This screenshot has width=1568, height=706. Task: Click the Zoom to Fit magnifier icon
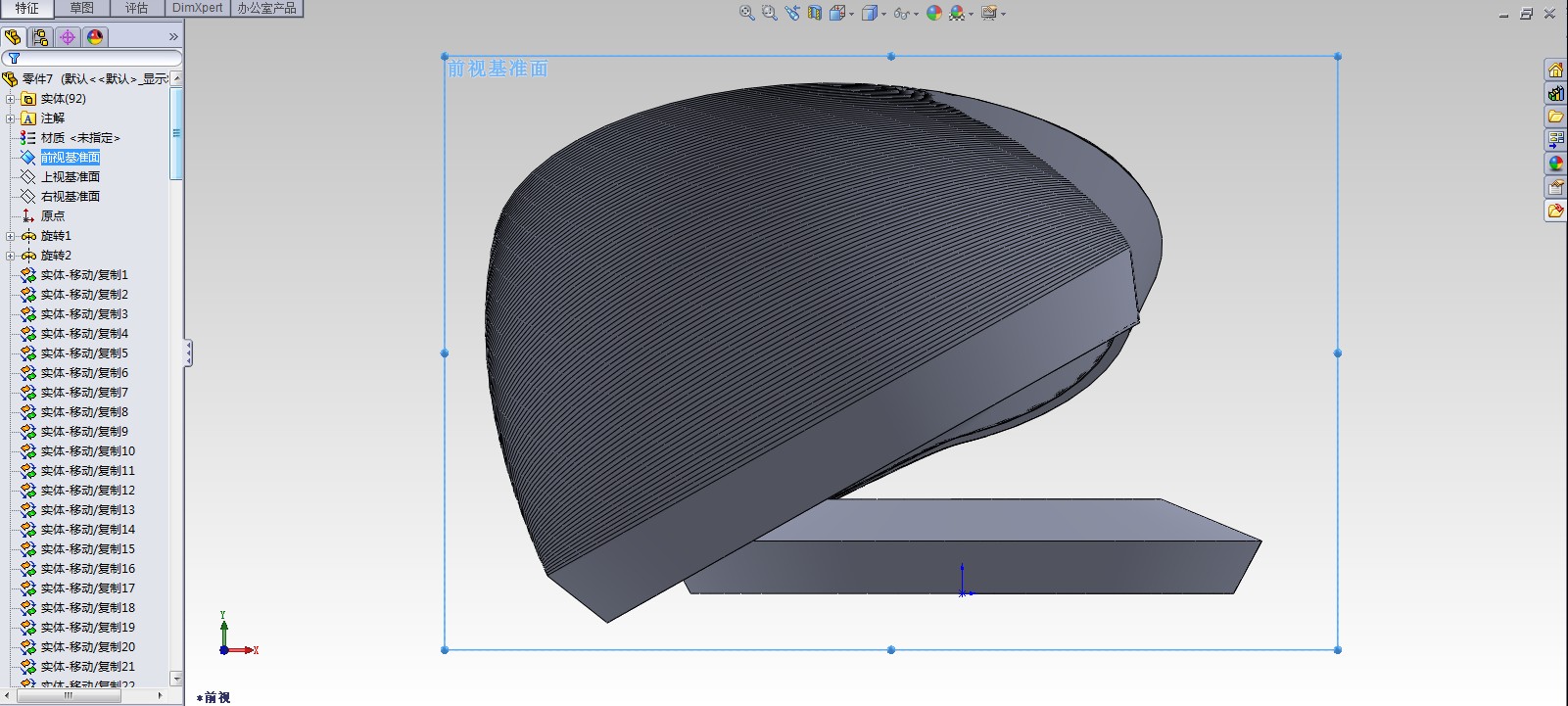[x=747, y=13]
